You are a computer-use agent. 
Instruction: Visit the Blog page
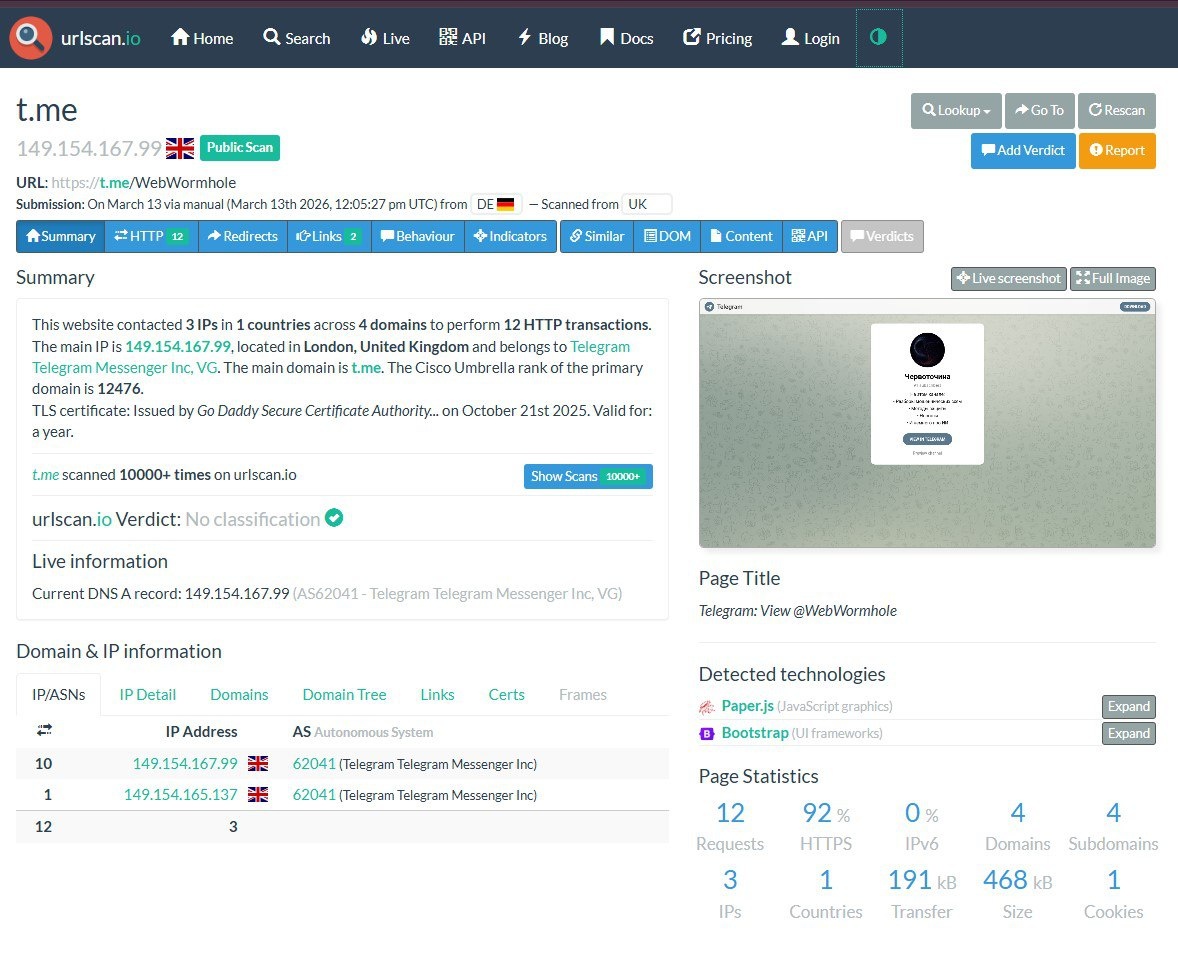click(x=542, y=38)
